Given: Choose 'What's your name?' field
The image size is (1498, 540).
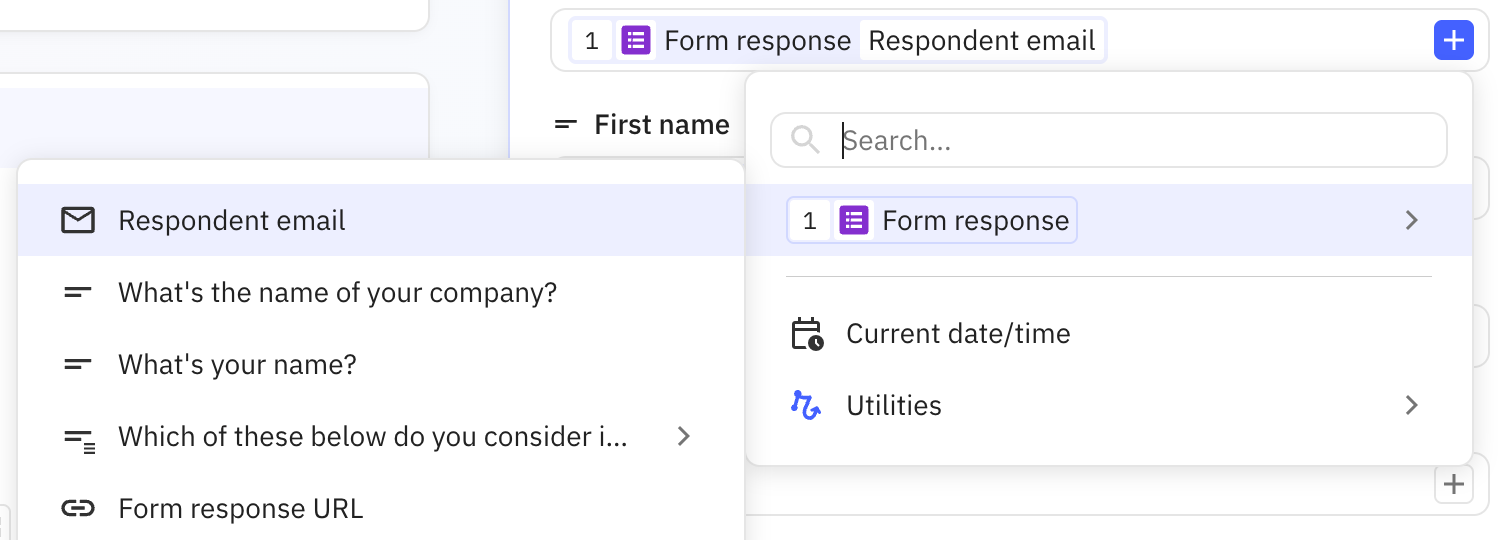Looking at the screenshot, I should [x=237, y=365].
